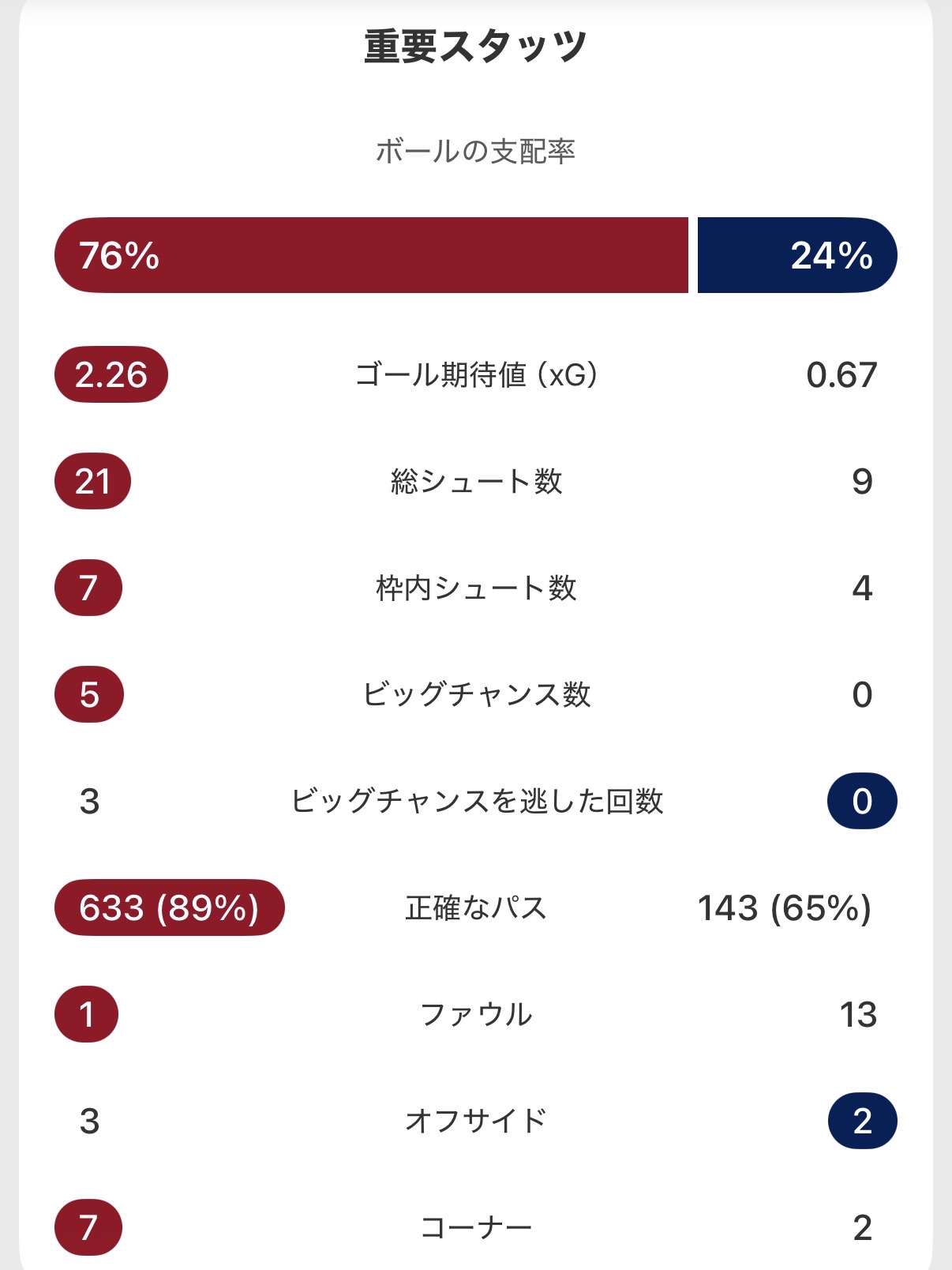Select the red 2.26 xG badge

pos(111,374)
